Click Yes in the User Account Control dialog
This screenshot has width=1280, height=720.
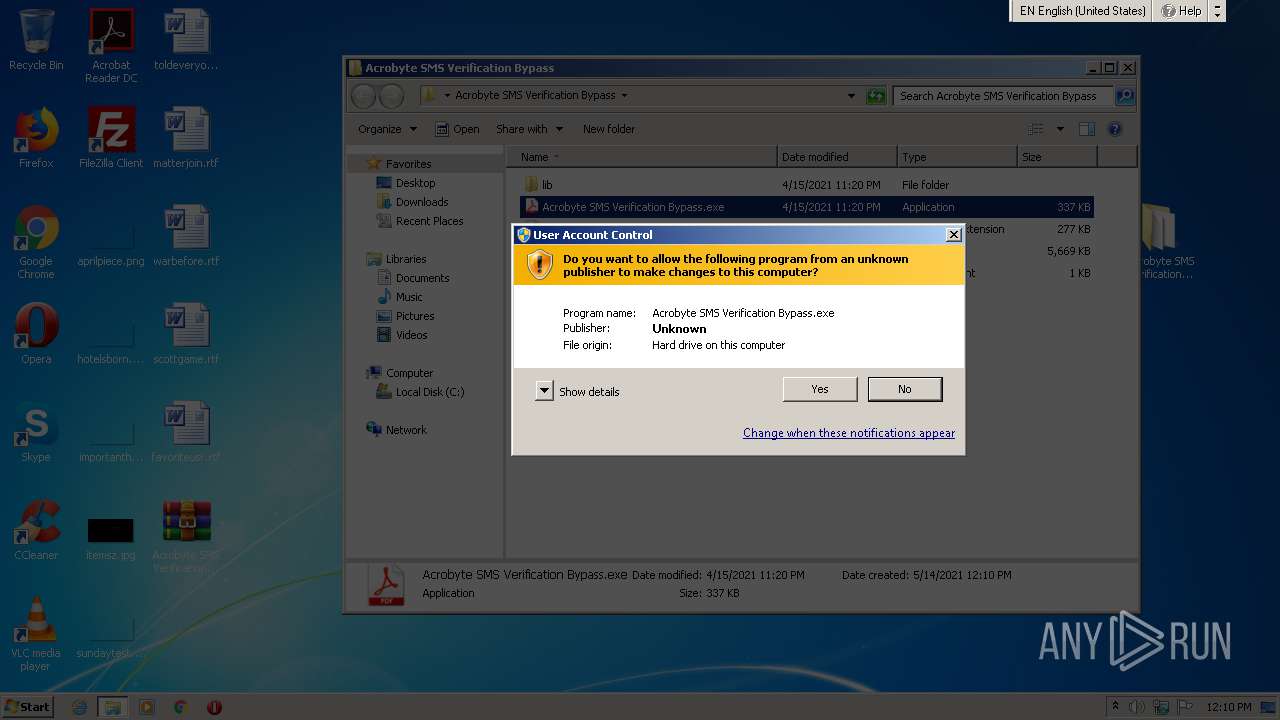(x=820, y=389)
